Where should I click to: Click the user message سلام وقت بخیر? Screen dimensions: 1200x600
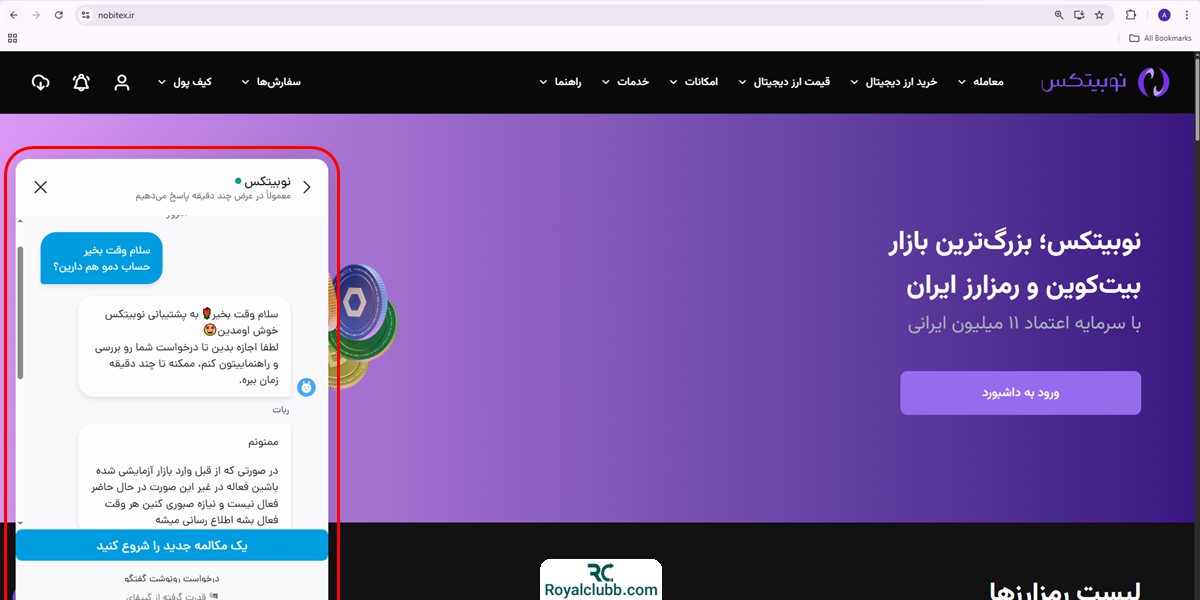coord(102,258)
